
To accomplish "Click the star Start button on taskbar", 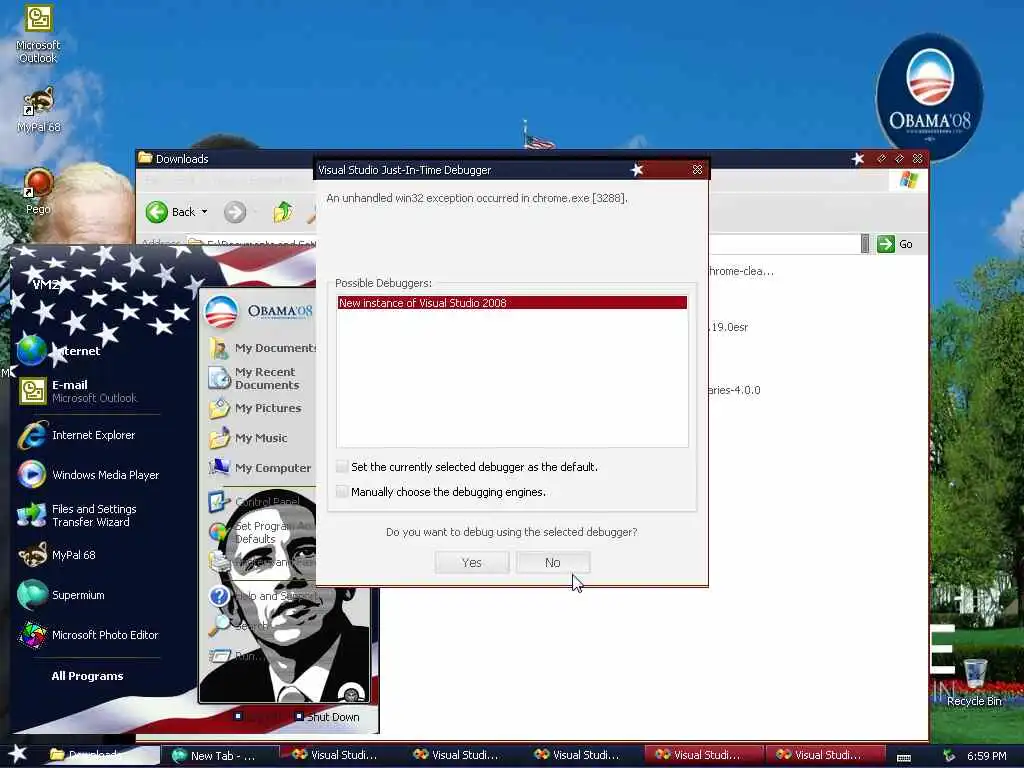I will (17, 754).
